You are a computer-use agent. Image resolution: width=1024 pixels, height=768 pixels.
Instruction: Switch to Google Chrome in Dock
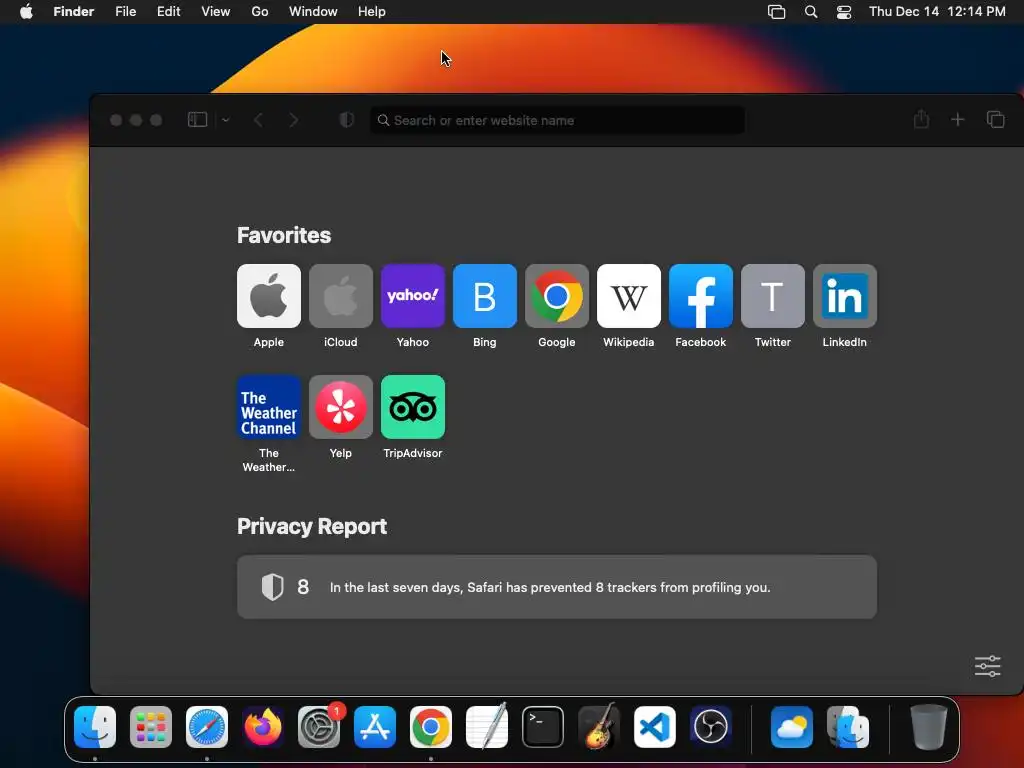click(x=431, y=727)
